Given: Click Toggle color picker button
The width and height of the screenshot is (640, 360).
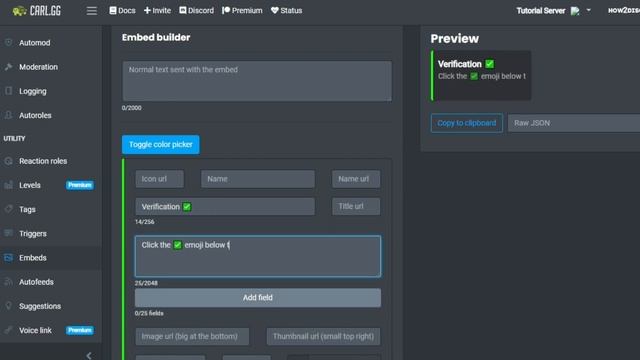Looking at the screenshot, I should pos(161,144).
